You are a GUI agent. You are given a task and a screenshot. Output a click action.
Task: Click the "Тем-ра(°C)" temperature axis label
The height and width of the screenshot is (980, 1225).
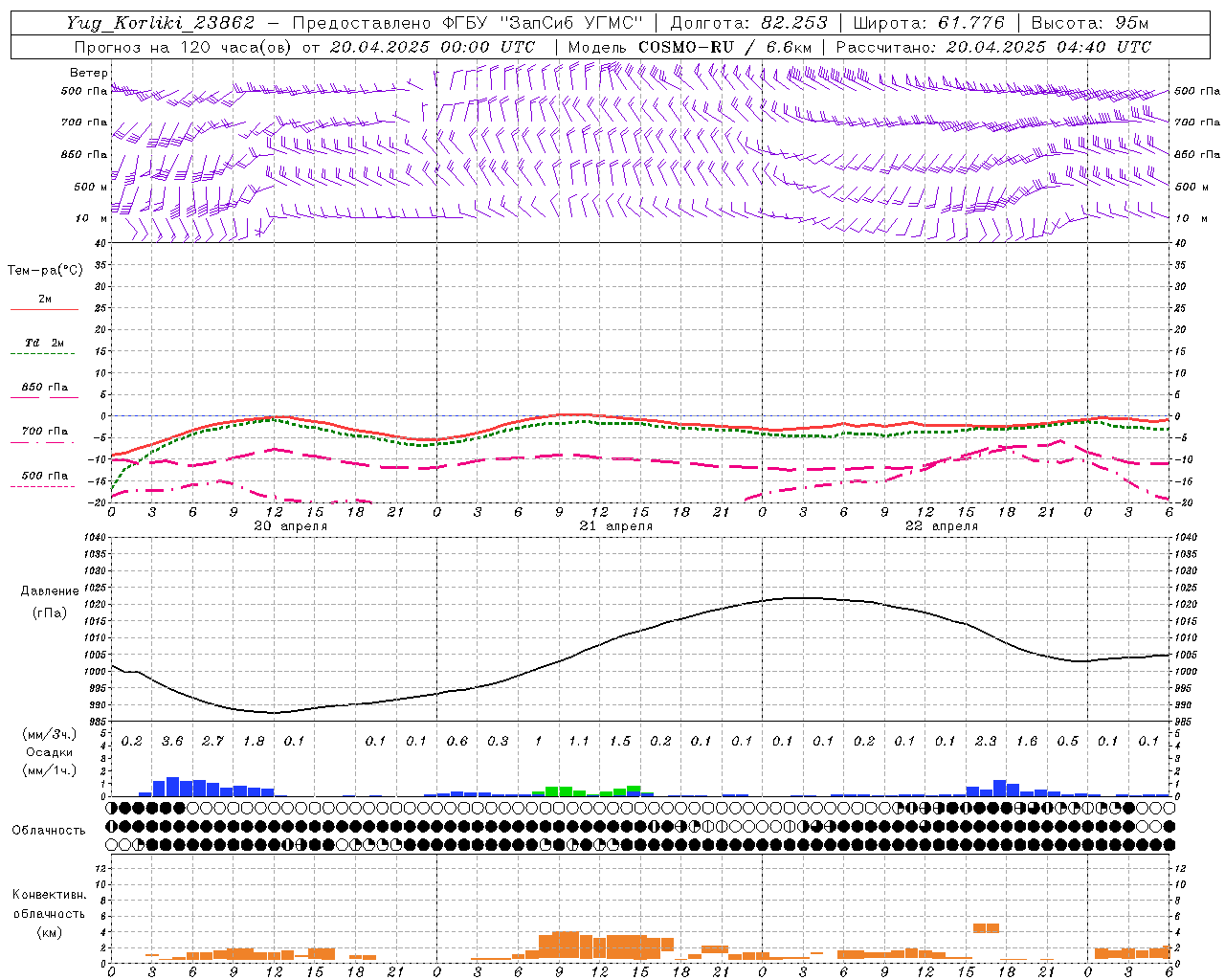45,271
